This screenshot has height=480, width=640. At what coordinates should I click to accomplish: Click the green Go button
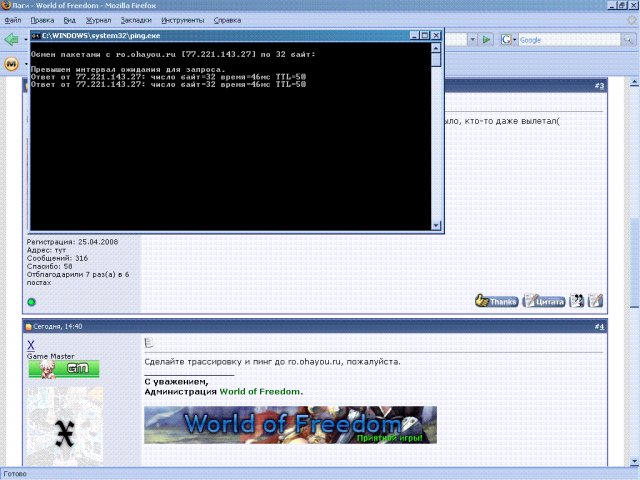tap(487, 40)
